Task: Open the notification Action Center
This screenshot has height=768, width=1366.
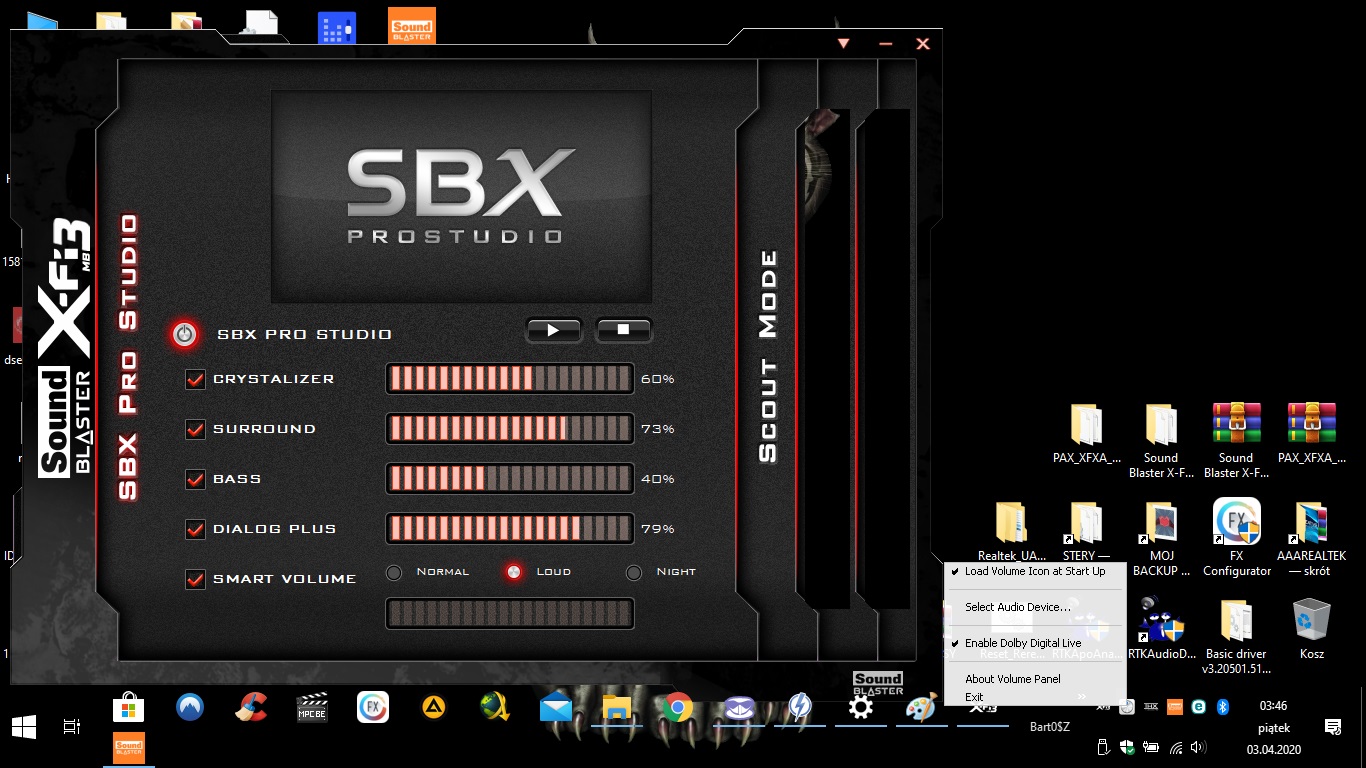Action: tap(1332, 726)
